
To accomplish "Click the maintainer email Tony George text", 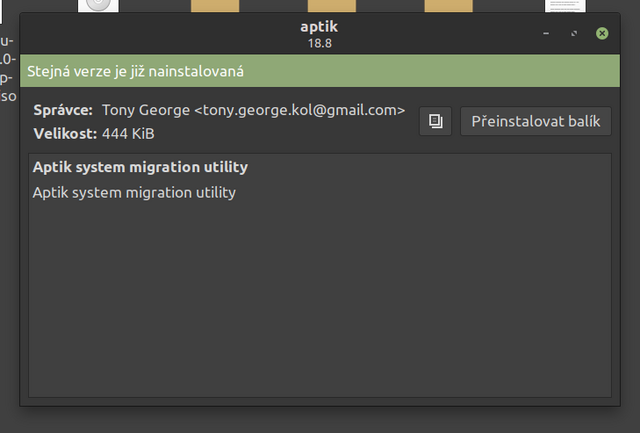I will [253, 110].
